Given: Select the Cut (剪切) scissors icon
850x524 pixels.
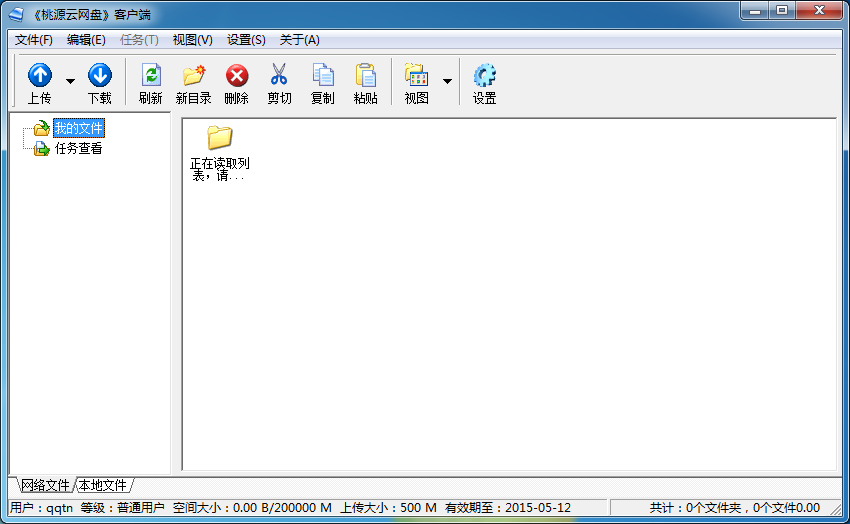Looking at the screenshot, I should (x=279, y=77).
